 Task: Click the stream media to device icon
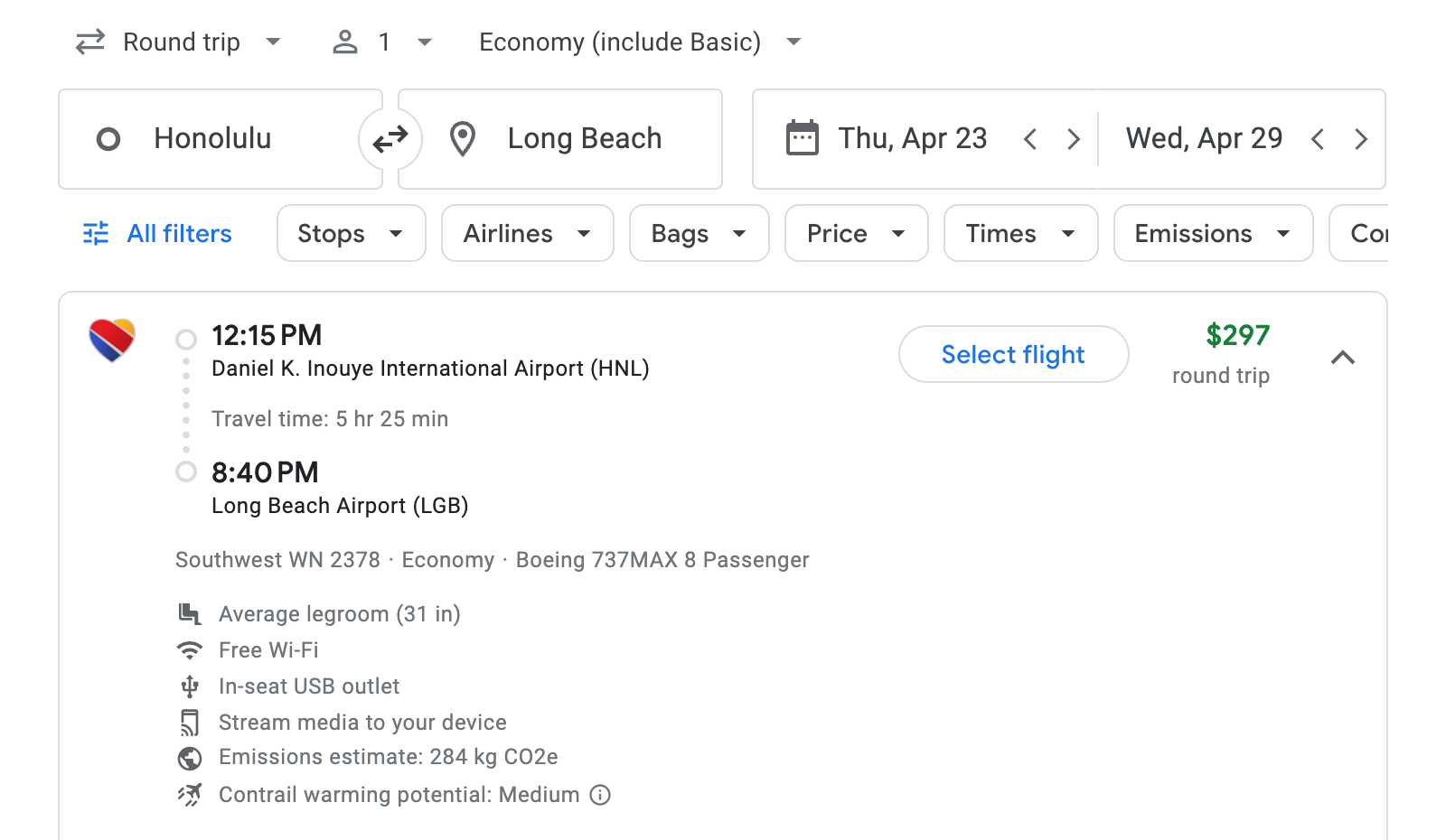point(190,722)
